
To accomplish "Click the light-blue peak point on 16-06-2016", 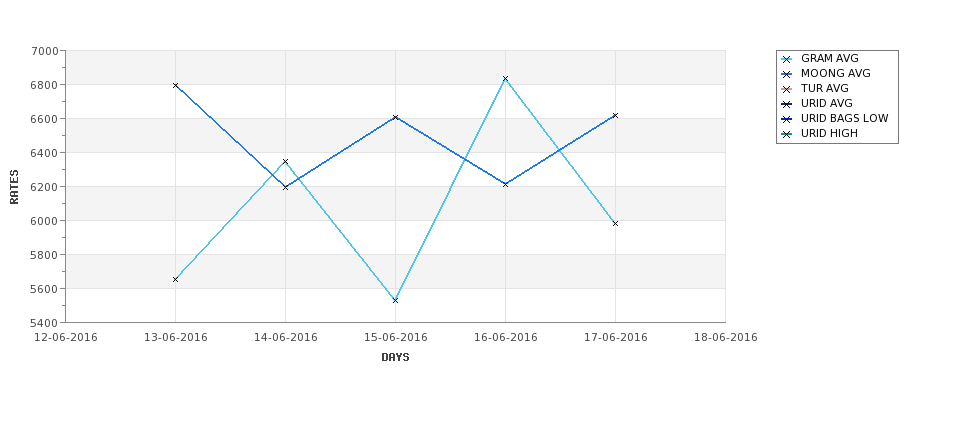I will pos(506,79).
